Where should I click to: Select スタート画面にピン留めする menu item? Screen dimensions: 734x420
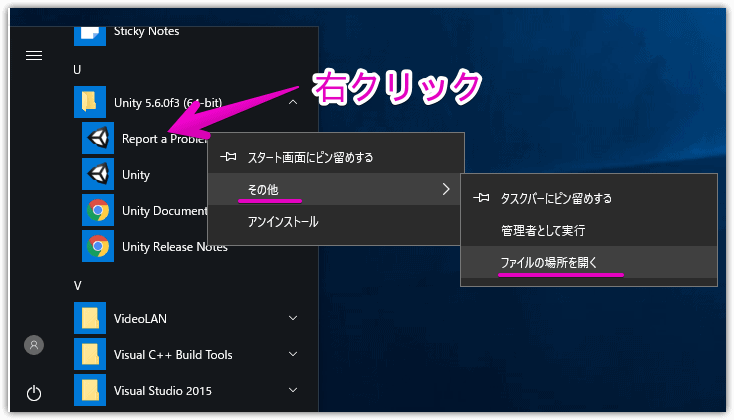pyautogui.click(x=335, y=157)
